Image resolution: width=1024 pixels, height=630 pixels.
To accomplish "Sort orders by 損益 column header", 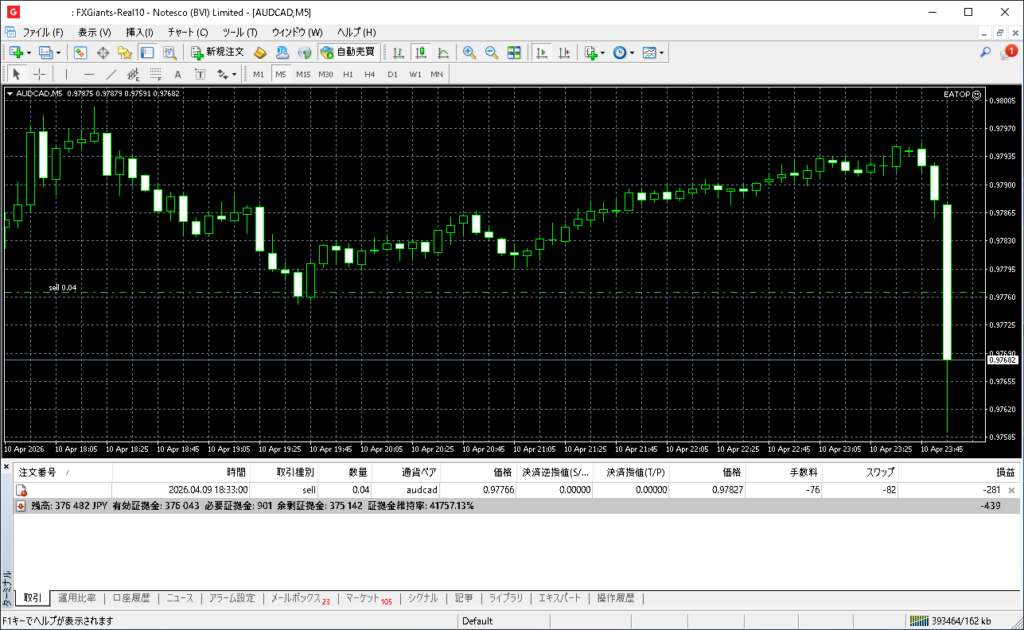I will [x=1003, y=472].
